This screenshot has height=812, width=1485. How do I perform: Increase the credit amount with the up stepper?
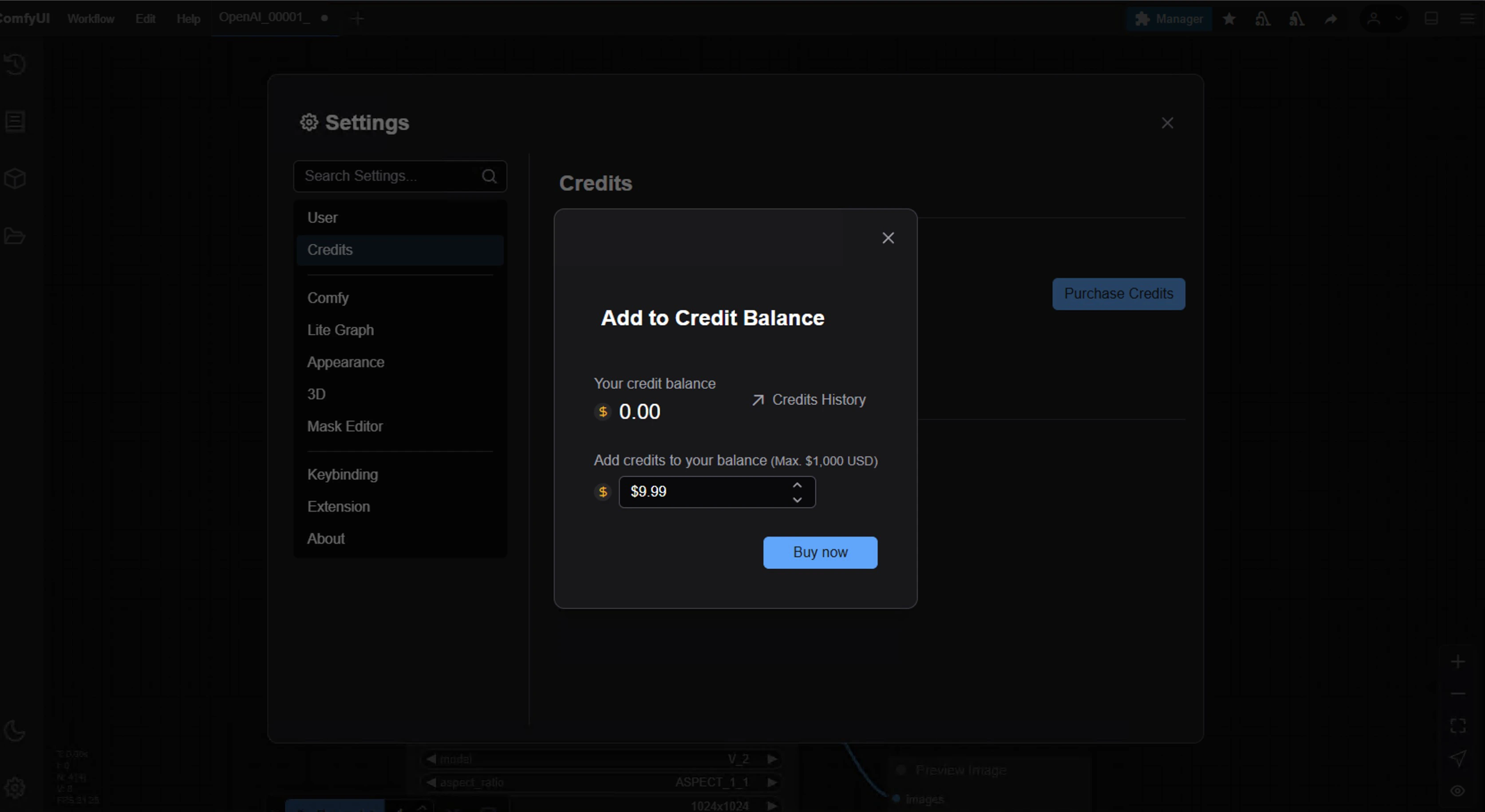click(x=797, y=485)
